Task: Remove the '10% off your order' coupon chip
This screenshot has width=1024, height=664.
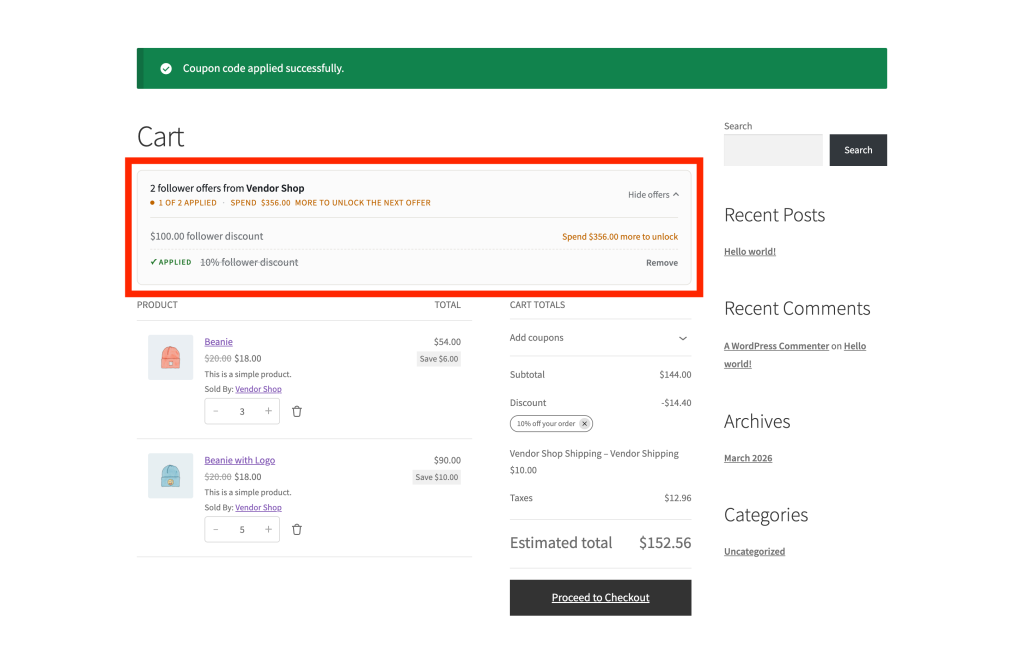Action: pos(584,424)
